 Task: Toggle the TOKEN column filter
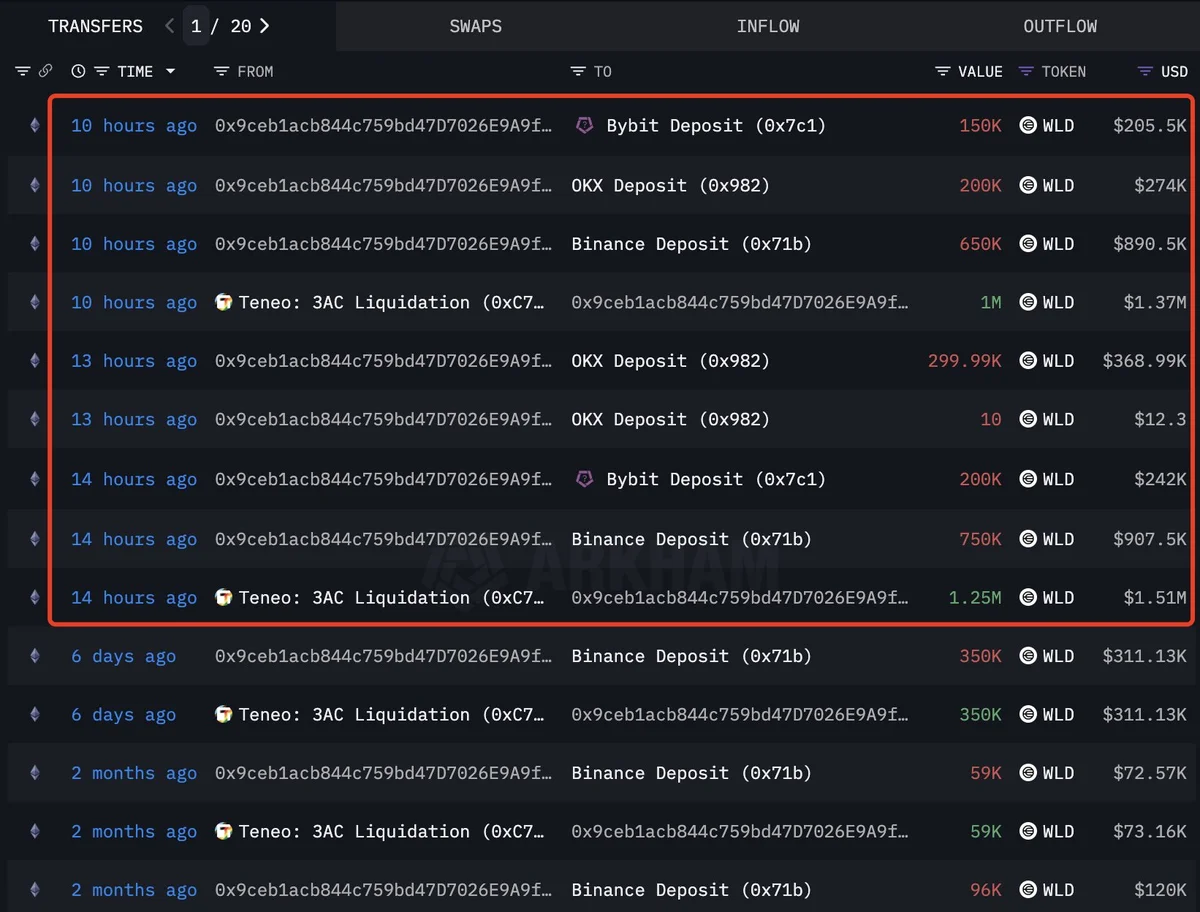pyautogui.click(x=1025, y=71)
